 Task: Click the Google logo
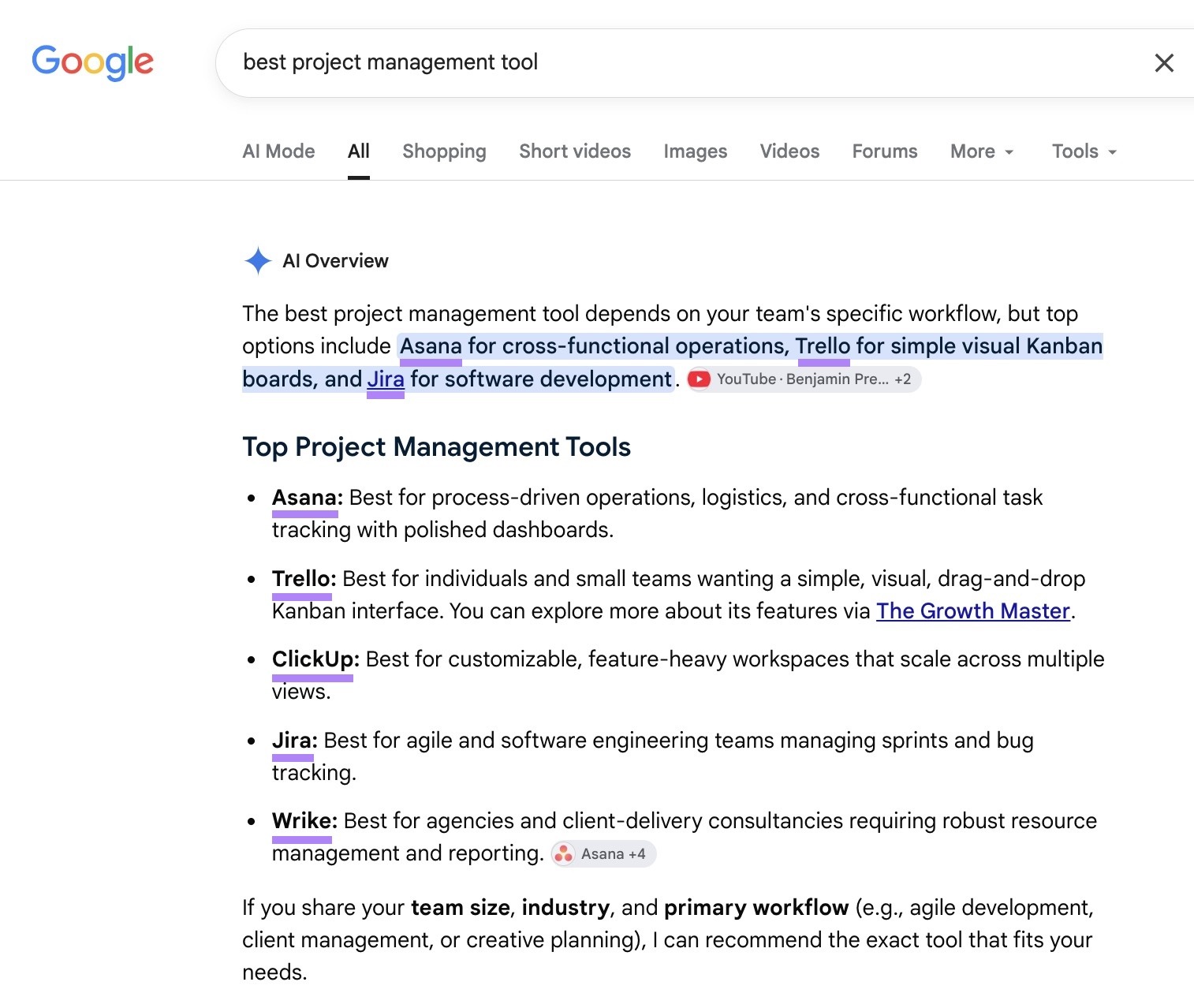point(92,62)
